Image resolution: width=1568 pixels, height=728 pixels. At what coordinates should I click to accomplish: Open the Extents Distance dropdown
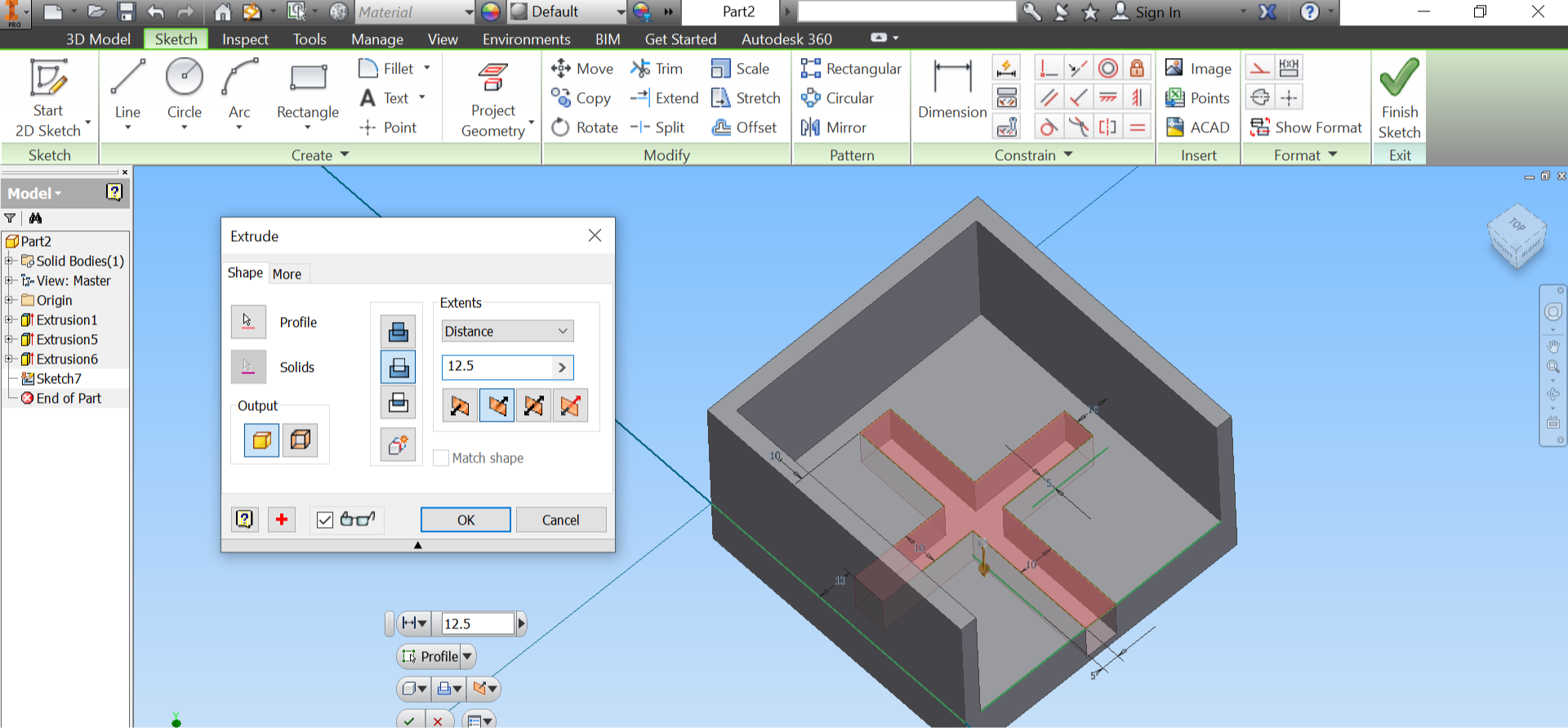point(507,331)
